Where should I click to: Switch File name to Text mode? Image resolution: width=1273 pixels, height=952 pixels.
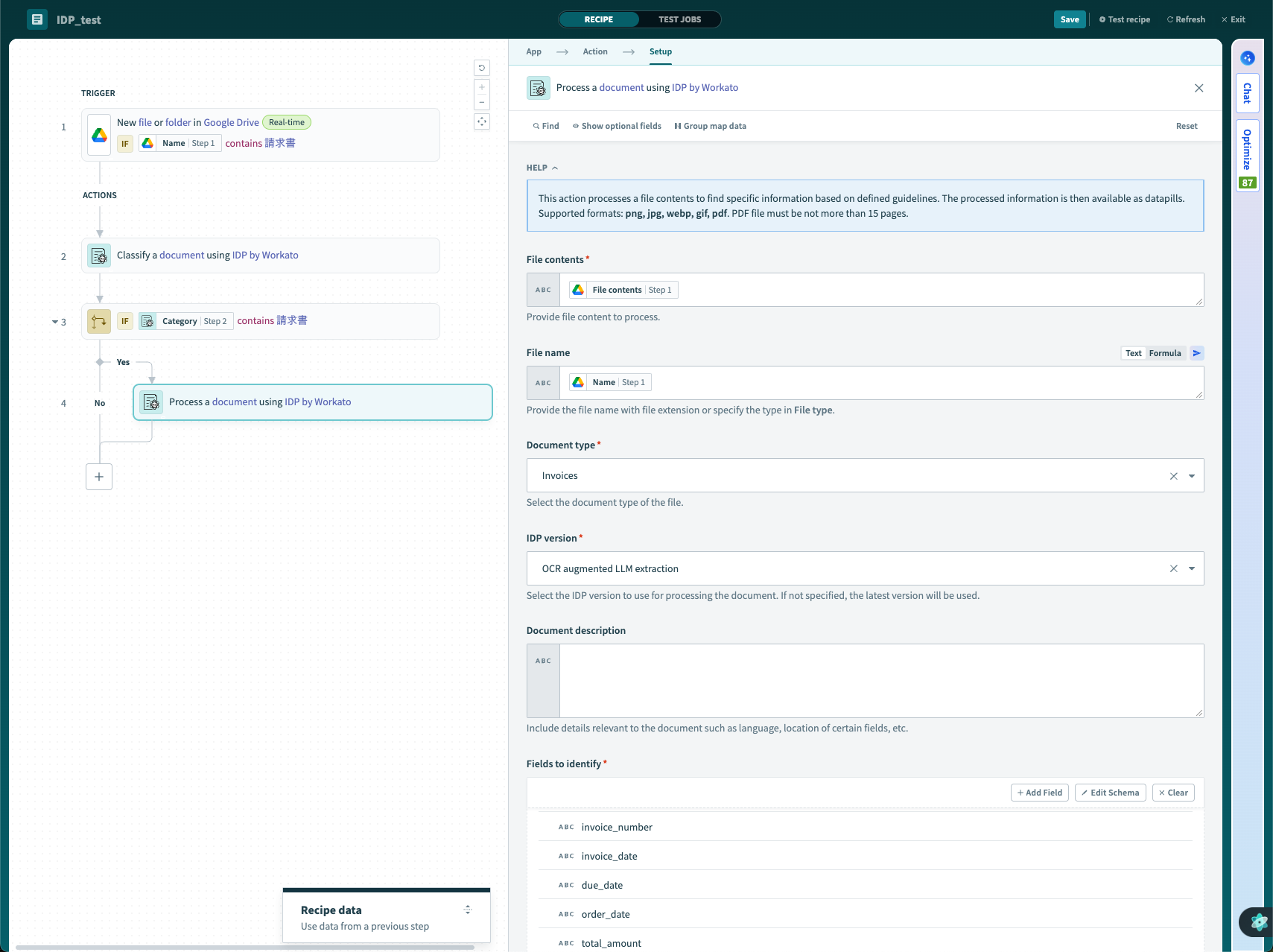[x=1134, y=353]
